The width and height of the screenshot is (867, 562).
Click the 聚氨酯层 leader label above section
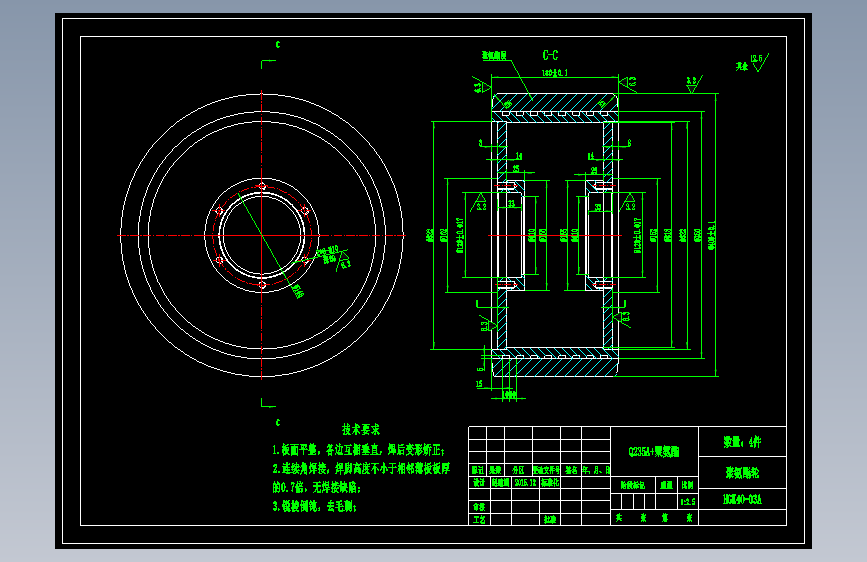tap(494, 55)
